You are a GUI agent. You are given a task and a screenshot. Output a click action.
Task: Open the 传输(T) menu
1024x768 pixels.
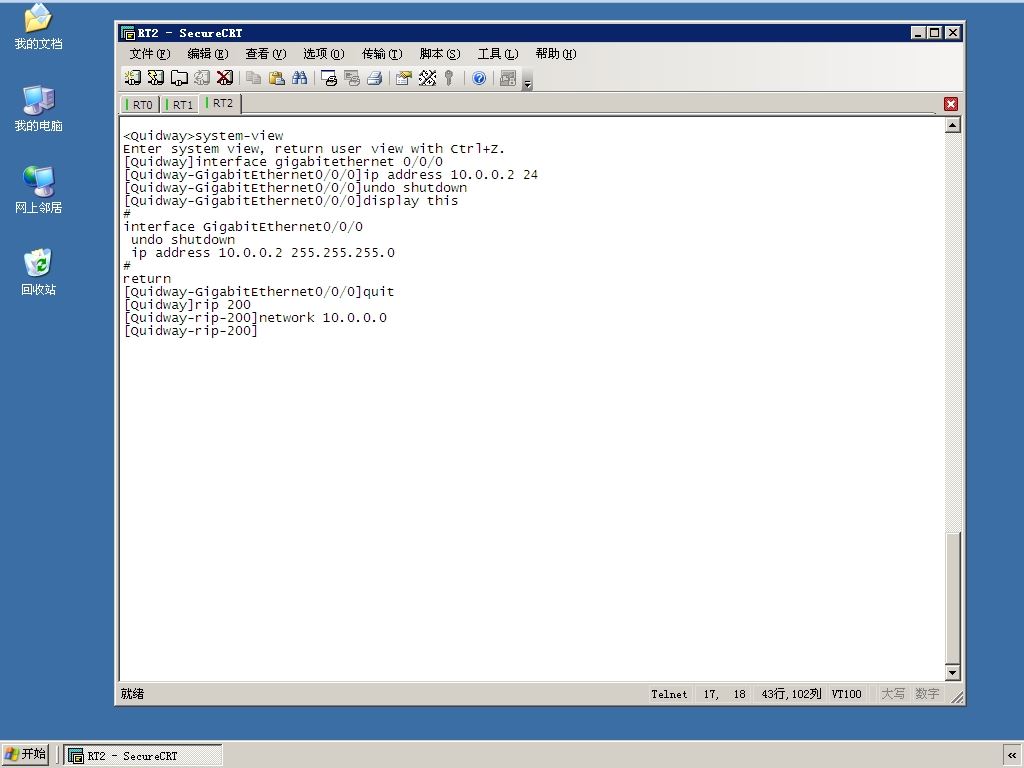click(382, 54)
